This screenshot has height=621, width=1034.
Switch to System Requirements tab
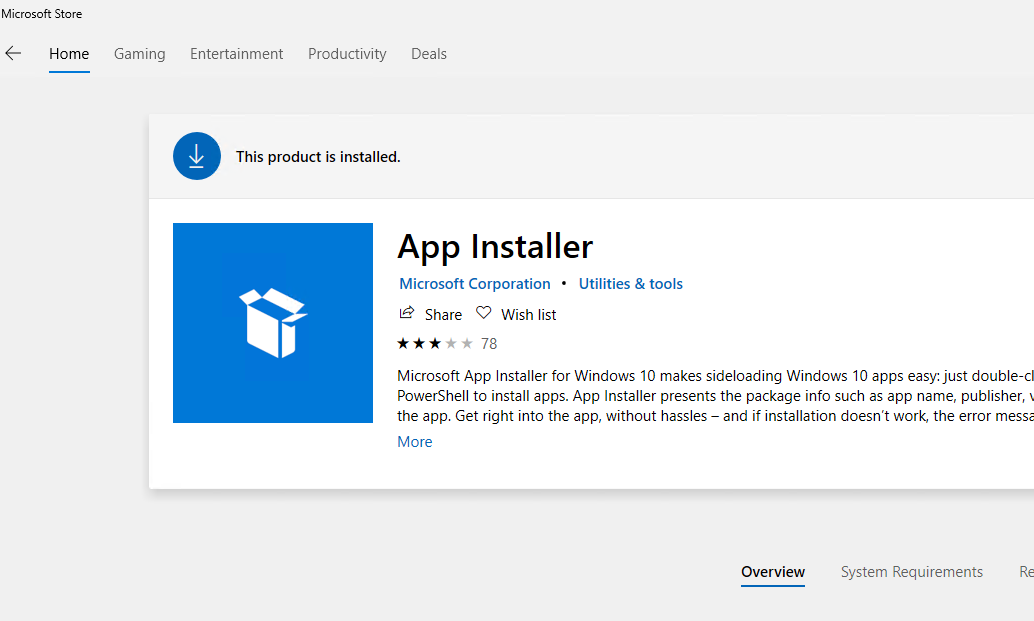click(911, 572)
